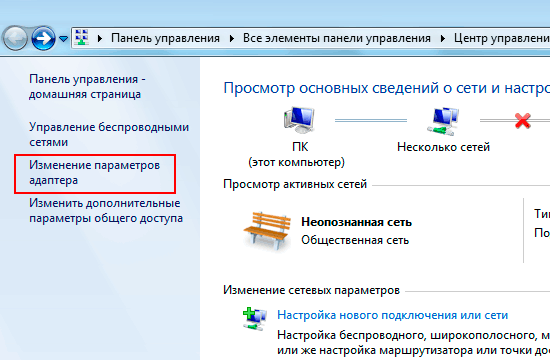Image resolution: width=550 pixels, height=360 pixels.
Task: Click the new connection setup icon
Action: 255,319
